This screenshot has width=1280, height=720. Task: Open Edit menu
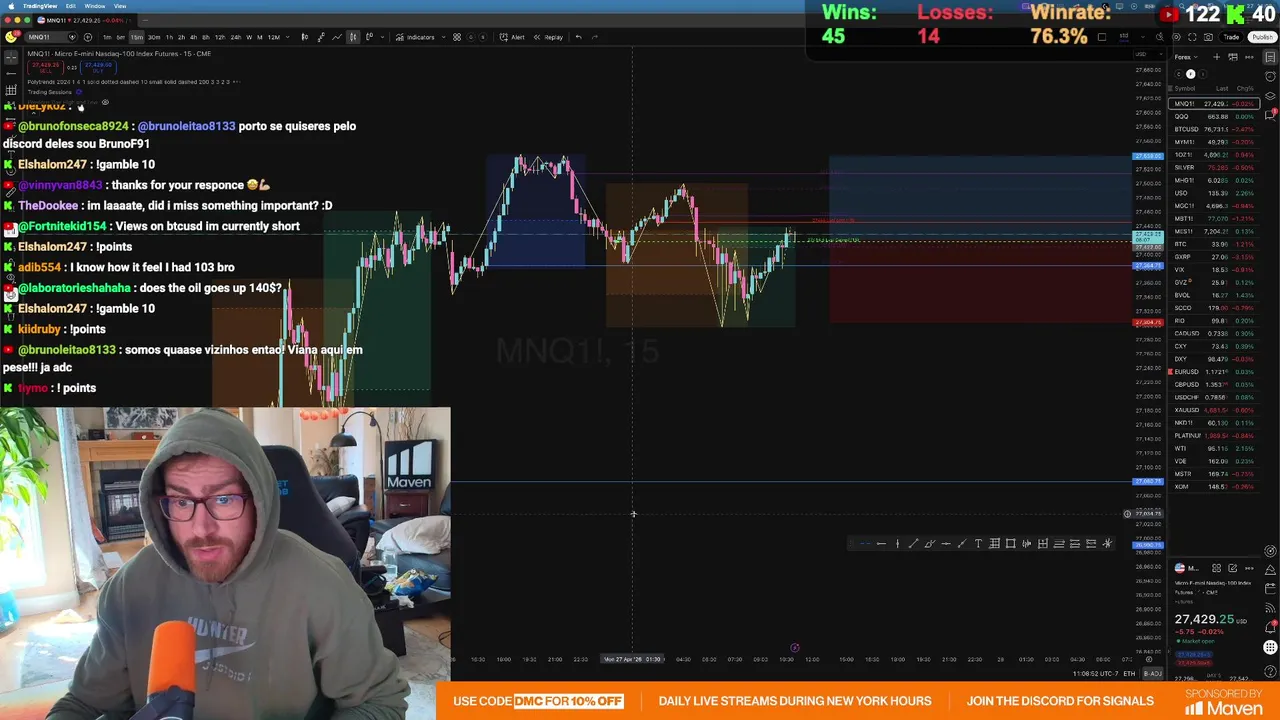(71, 6)
